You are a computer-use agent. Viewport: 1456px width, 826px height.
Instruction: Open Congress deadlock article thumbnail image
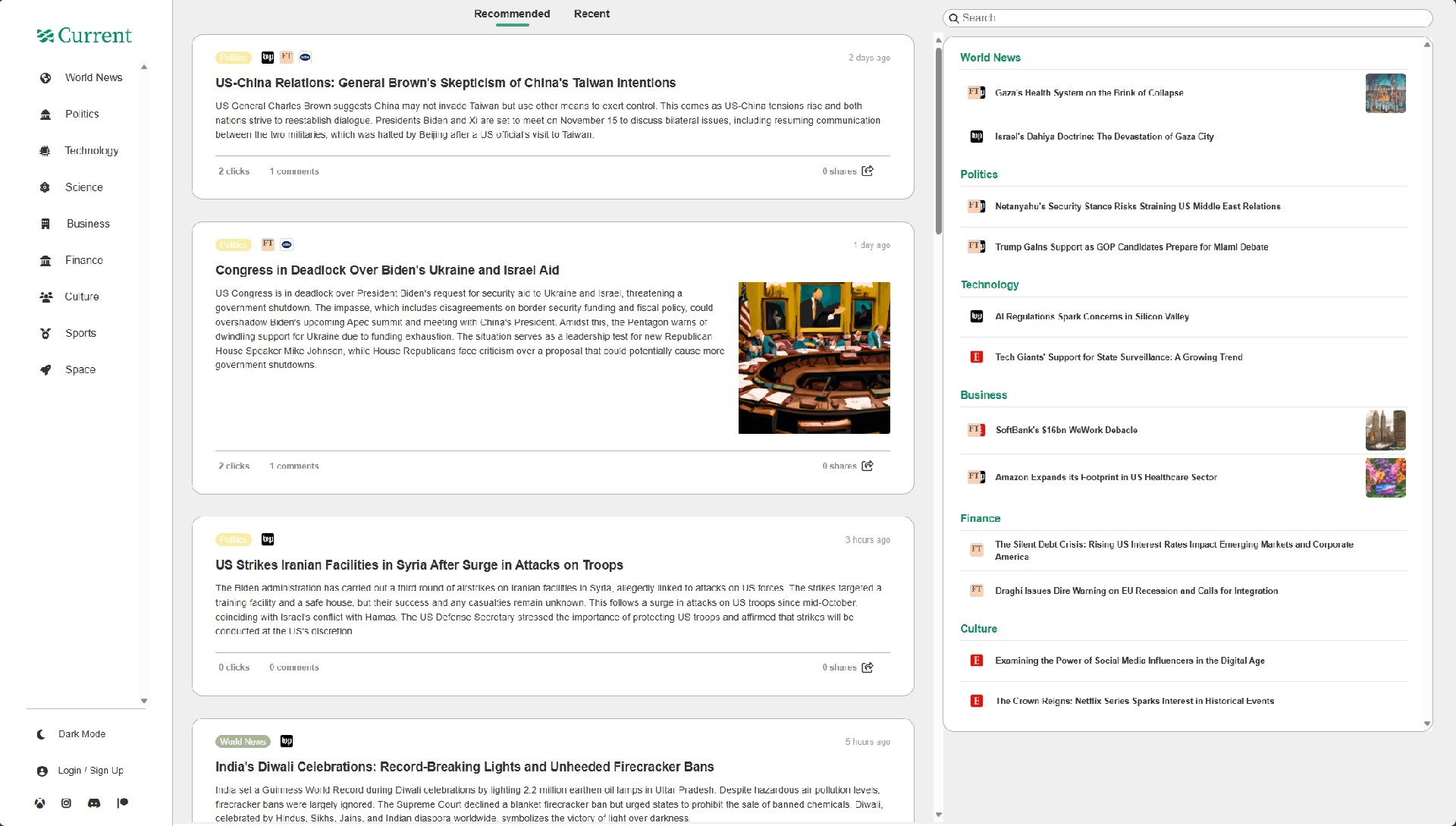coord(814,358)
